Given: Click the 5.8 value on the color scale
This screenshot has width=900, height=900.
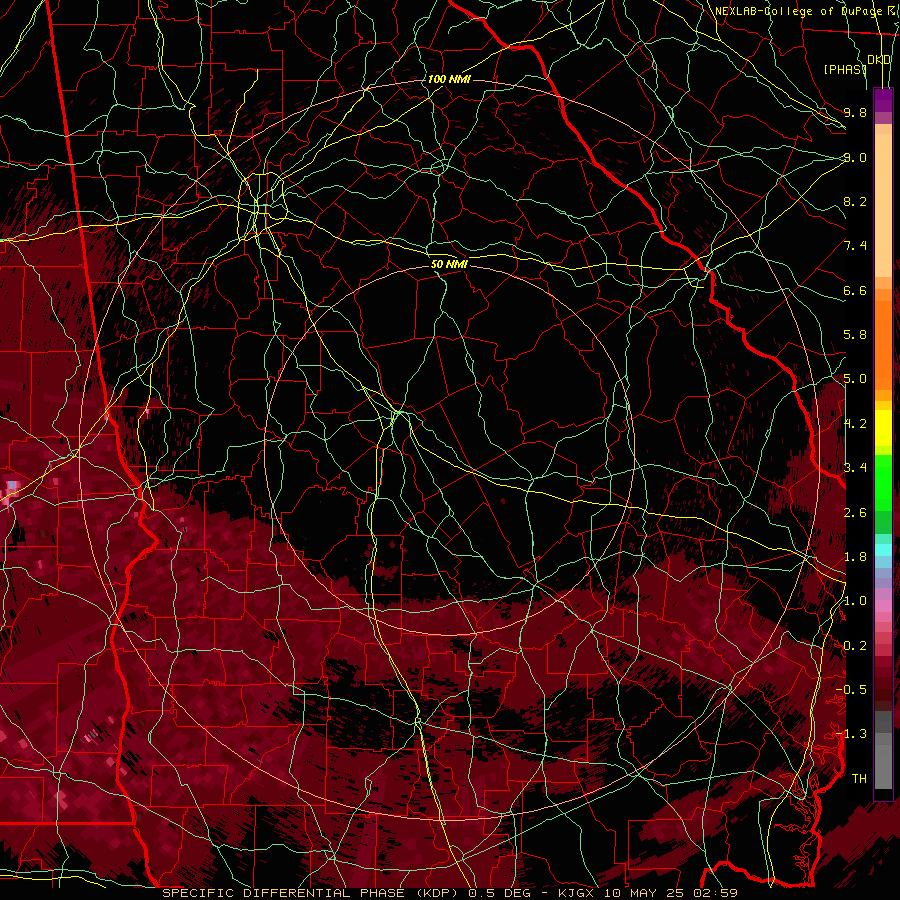Looking at the screenshot, I should (x=855, y=335).
